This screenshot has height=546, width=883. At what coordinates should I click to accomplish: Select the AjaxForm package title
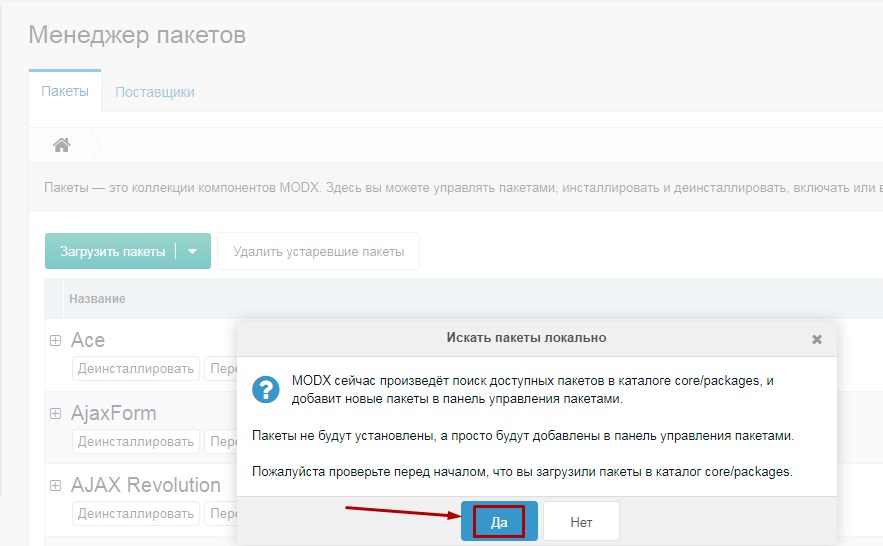113,413
